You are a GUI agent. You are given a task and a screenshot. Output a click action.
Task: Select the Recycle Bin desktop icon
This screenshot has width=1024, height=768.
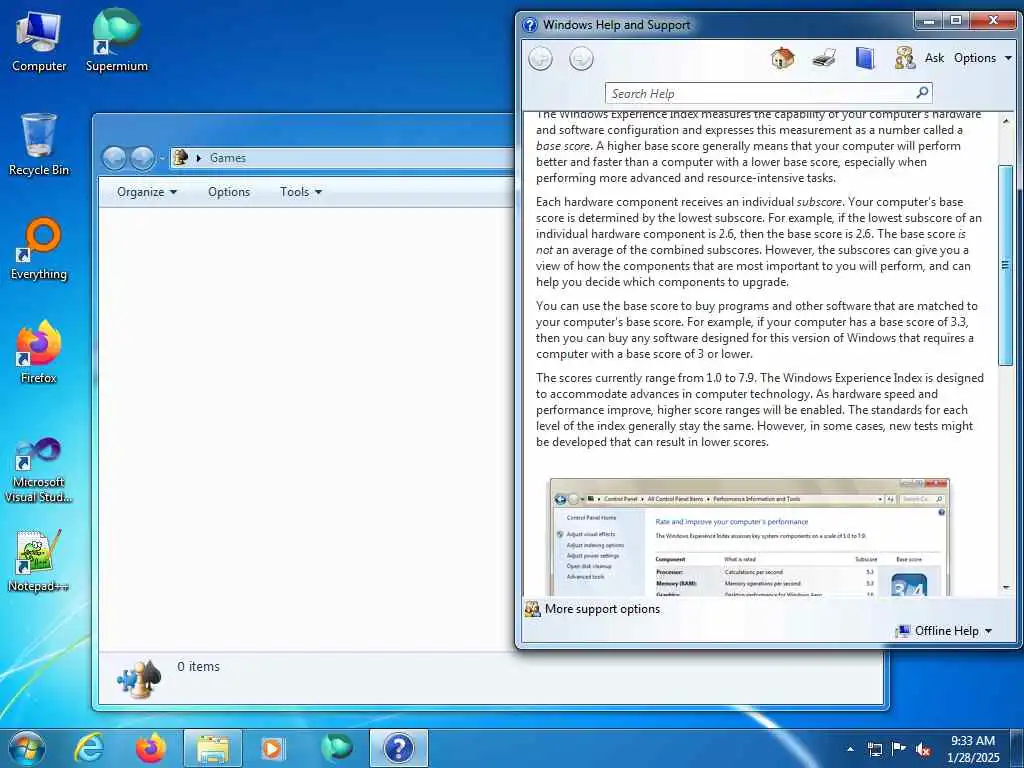point(39,145)
